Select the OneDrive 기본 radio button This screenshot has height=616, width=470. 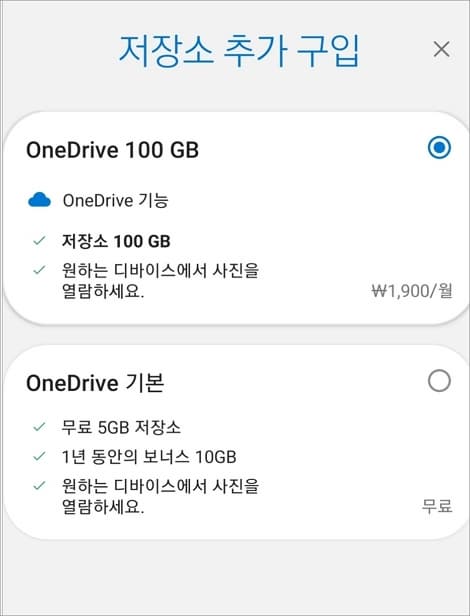coord(439,381)
